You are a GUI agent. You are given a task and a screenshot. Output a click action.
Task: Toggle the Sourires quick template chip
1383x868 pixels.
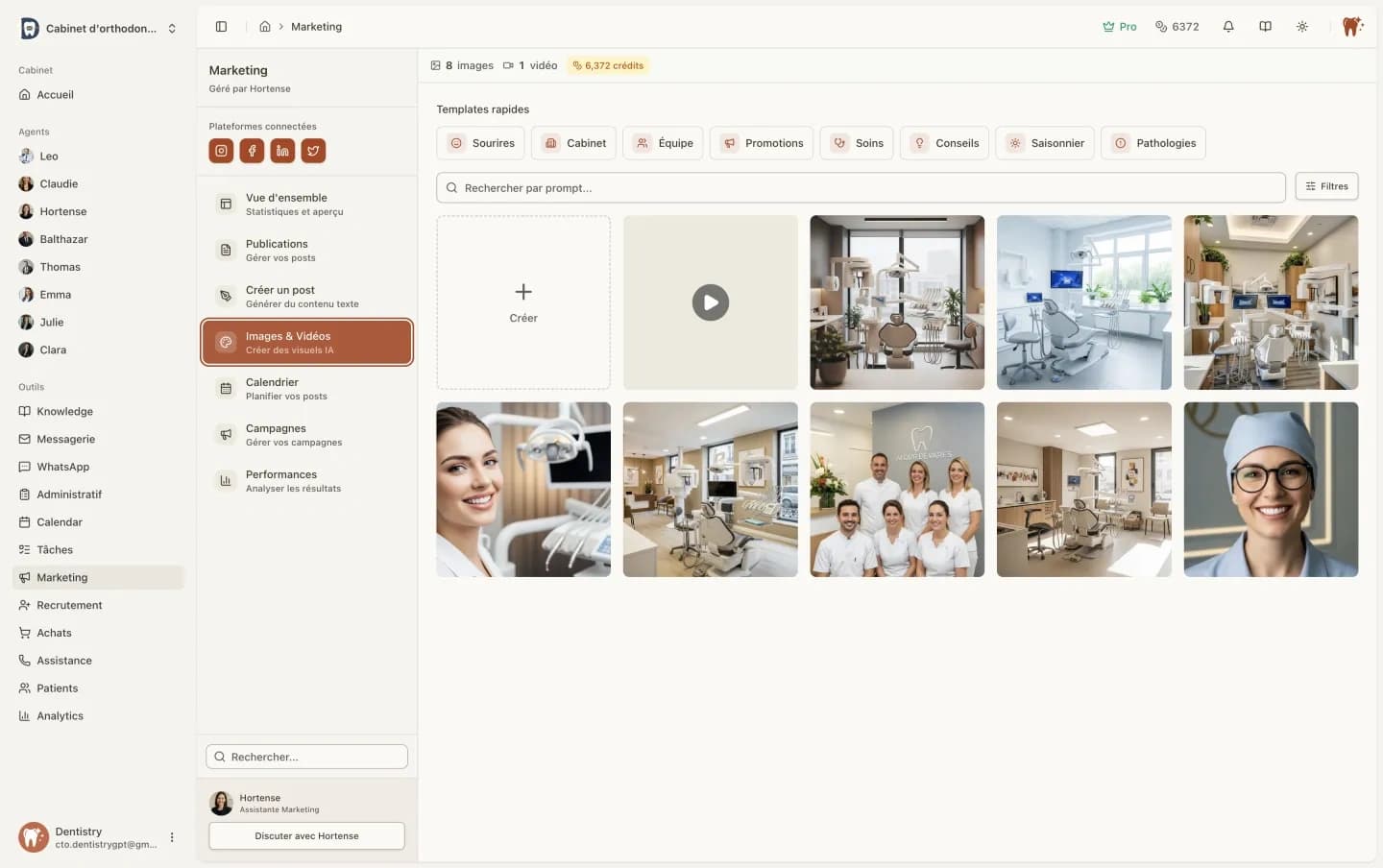tap(480, 143)
